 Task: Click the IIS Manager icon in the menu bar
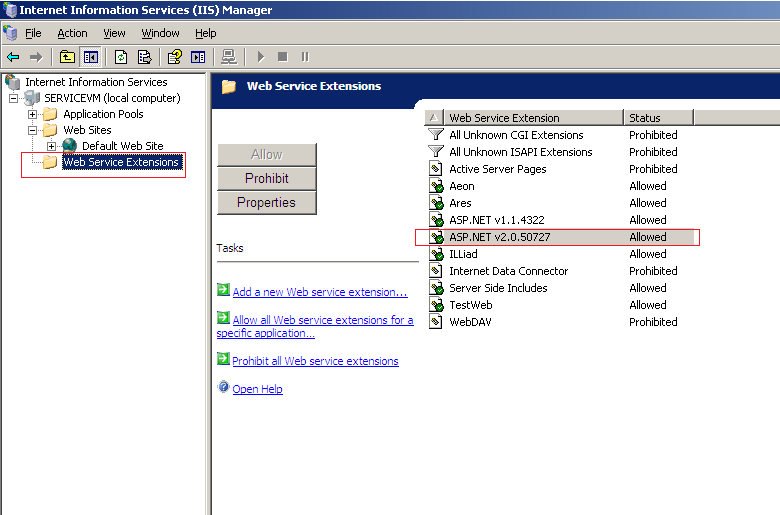pyautogui.click(x=10, y=33)
